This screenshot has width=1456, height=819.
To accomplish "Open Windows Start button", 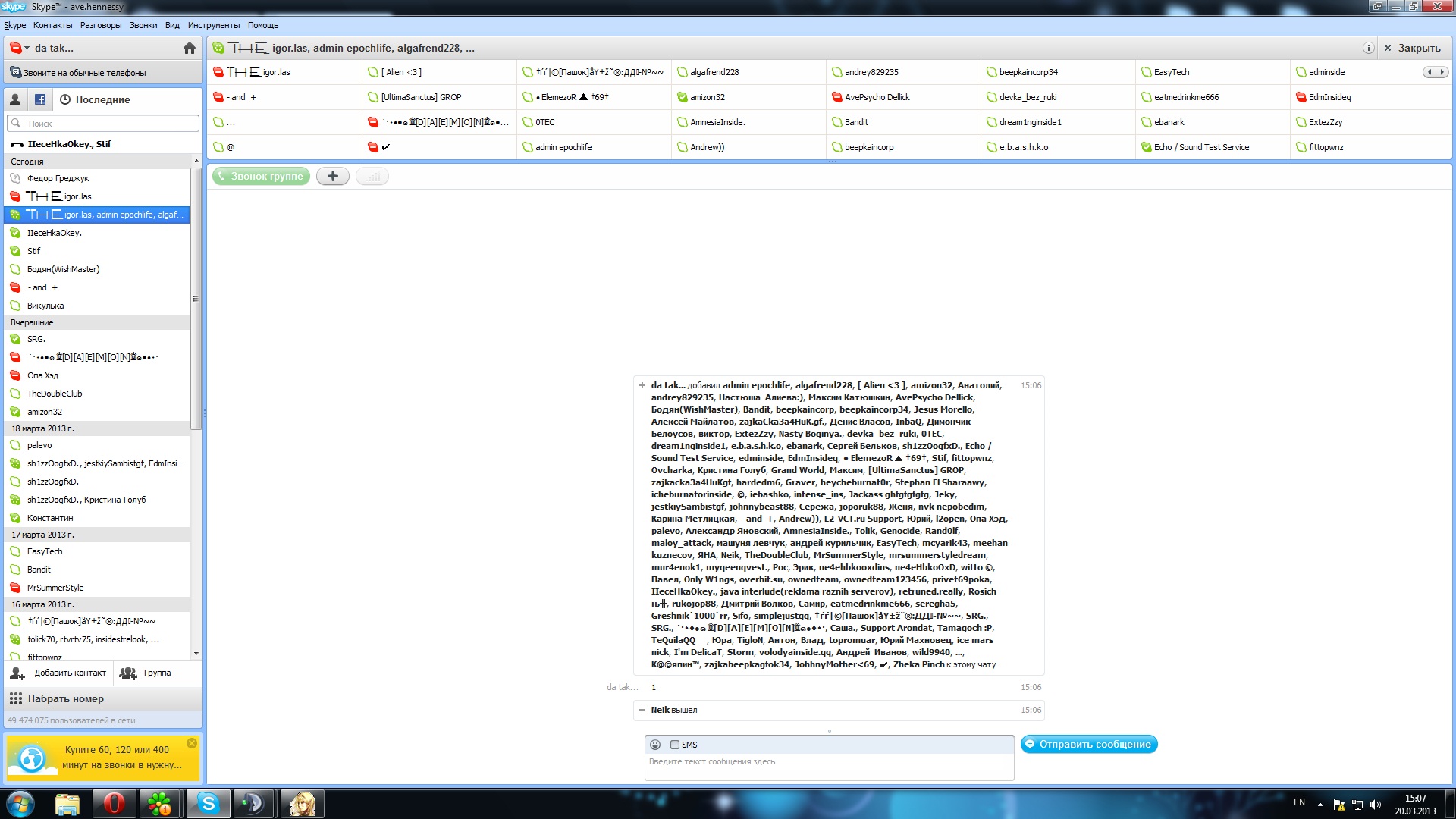I will click(x=20, y=804).
